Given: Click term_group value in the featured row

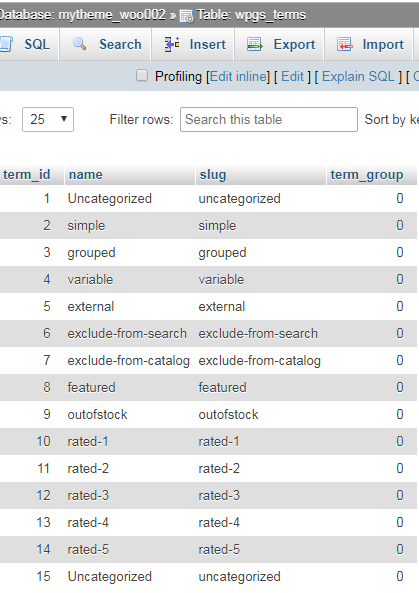Looking at the screenshot, I should 400,387.
